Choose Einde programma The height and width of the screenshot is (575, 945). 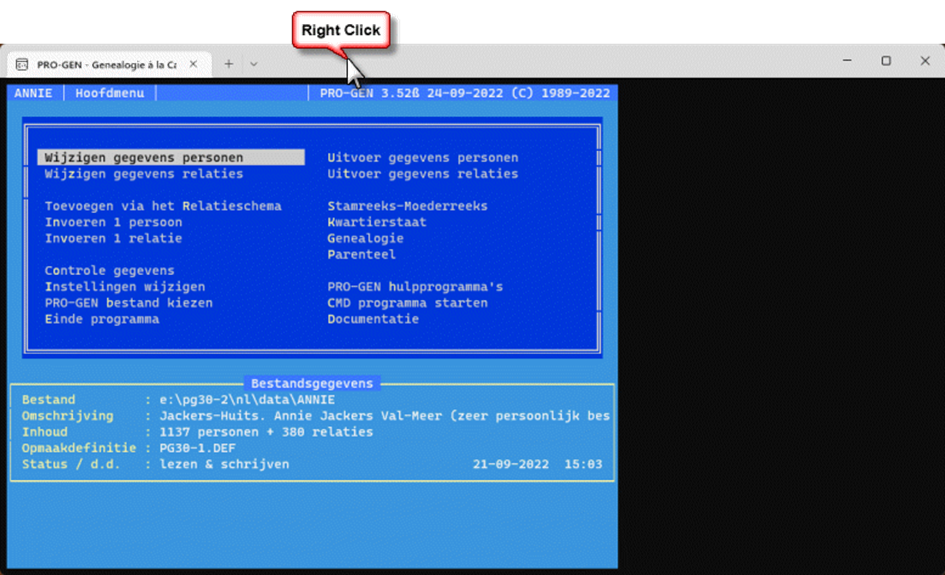[102, 319]
